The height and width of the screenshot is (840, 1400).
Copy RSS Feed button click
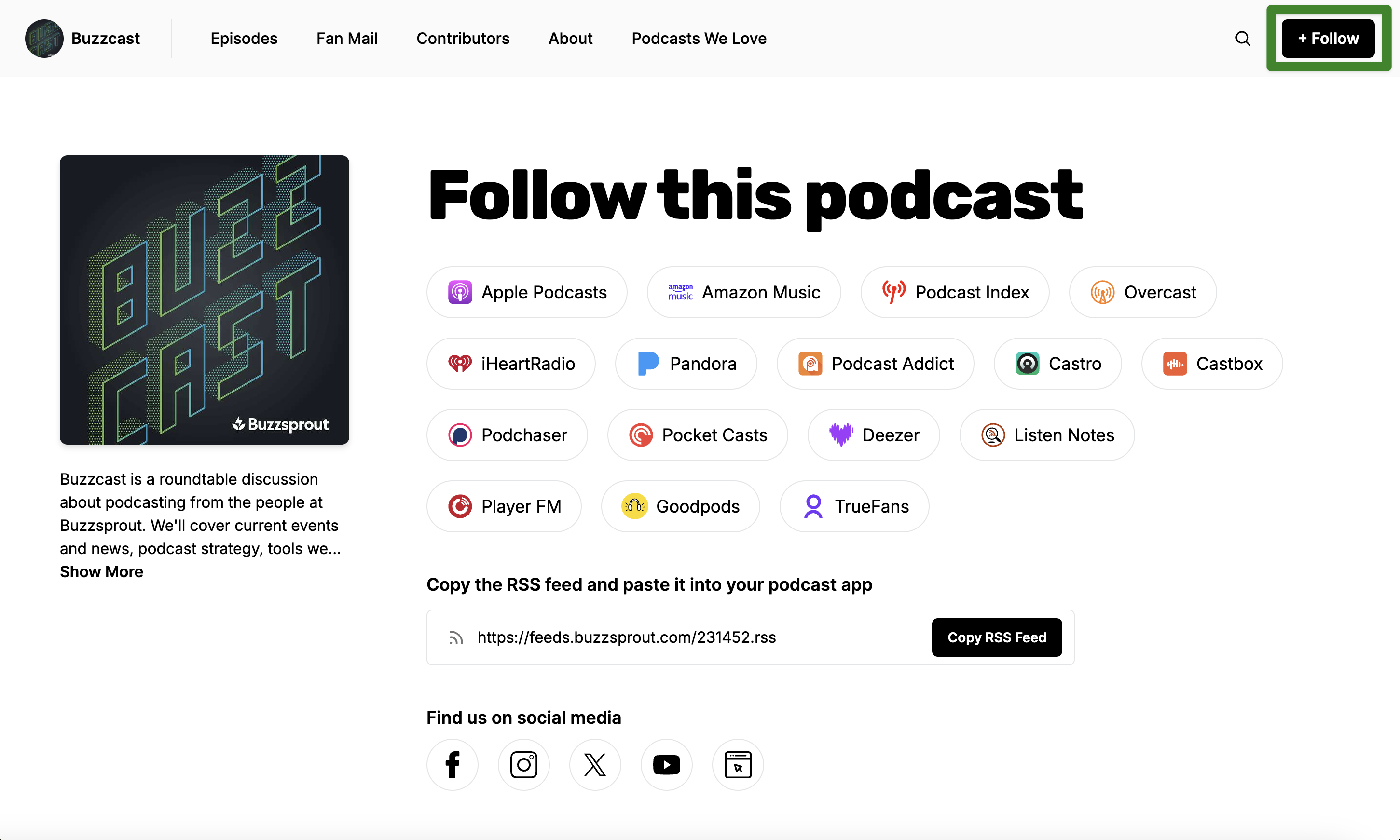click(997, 637)
